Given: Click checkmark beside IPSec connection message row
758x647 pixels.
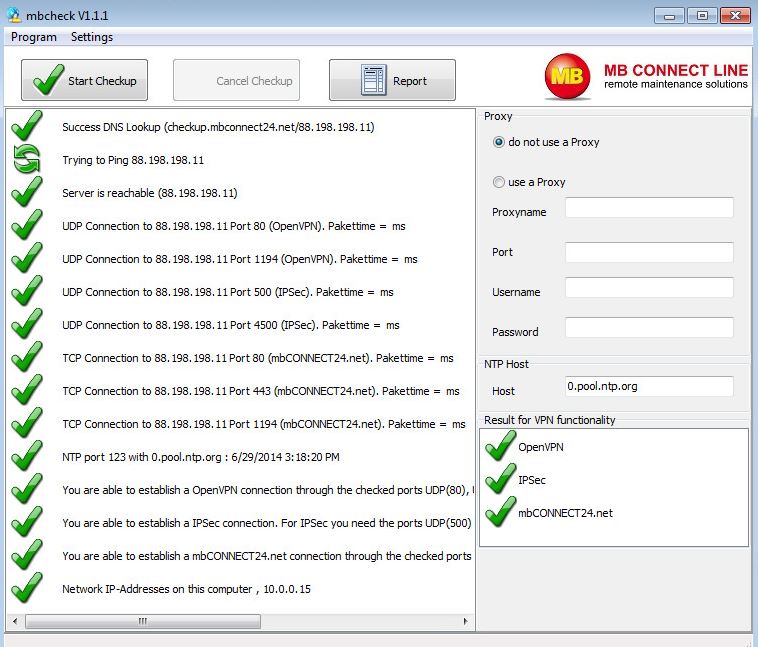Looking at the screenshot, I should pyautogui.click(x=28, y=521).
